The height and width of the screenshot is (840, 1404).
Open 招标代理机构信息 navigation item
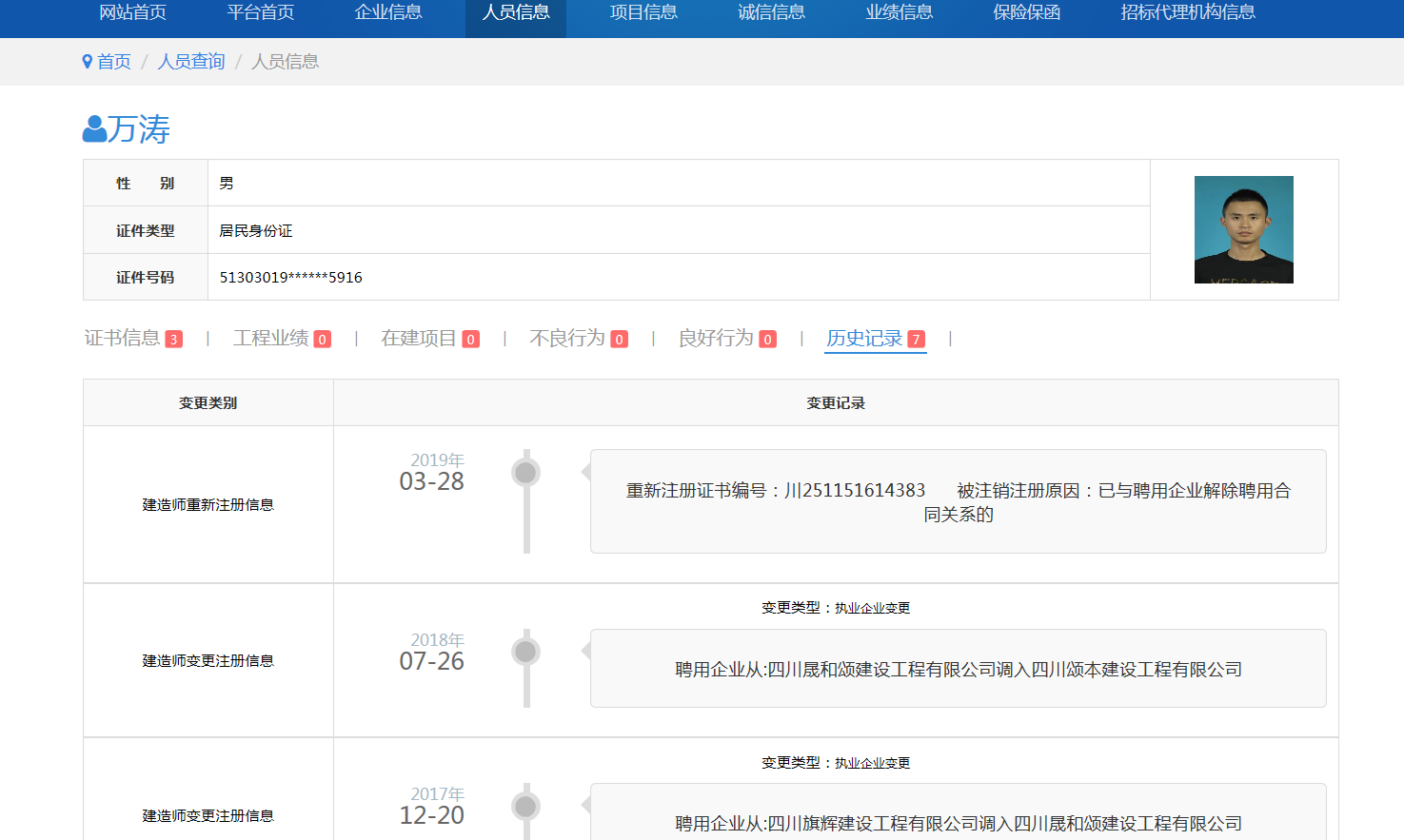(x=1188, y=12)
